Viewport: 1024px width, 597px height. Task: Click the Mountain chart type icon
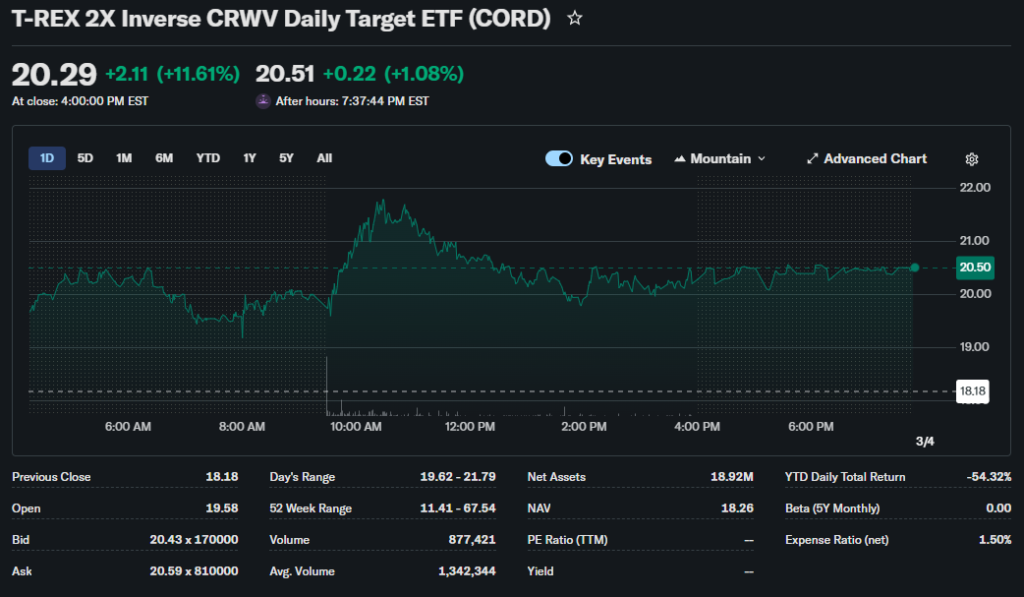pyautogui.click(x=680, y=159)
